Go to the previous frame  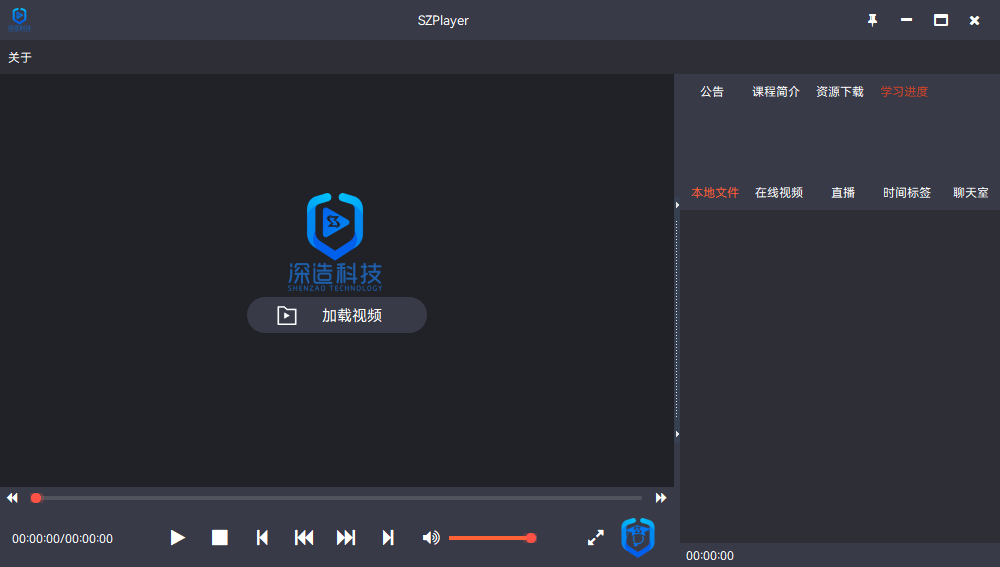pyautogui.click(x=262, y=538)
